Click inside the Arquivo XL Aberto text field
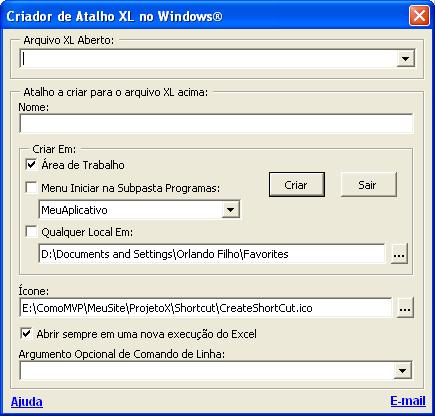This screenshot has height=416, width=435. click(x=208, y=59)
